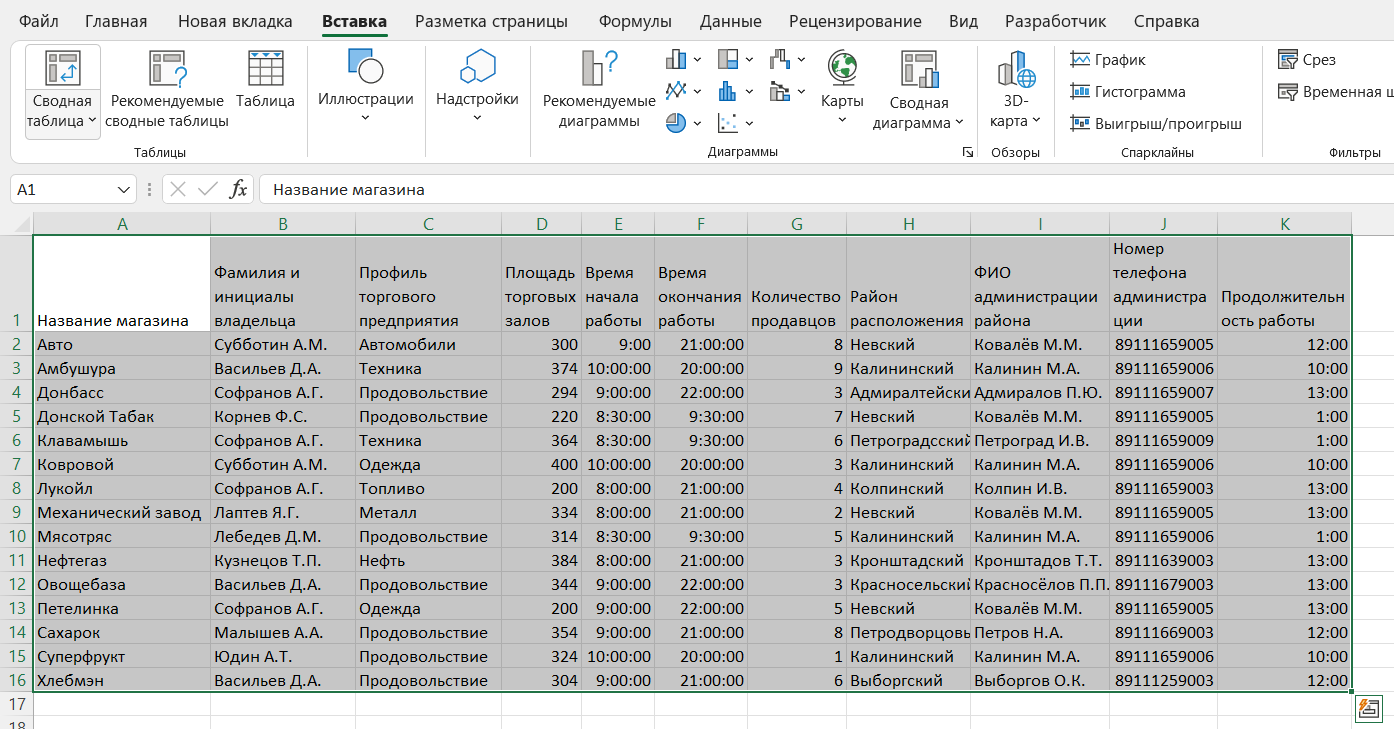The image size is (1394, 729).
Task: Select the cell Топливо
Action: coord(428,488)
